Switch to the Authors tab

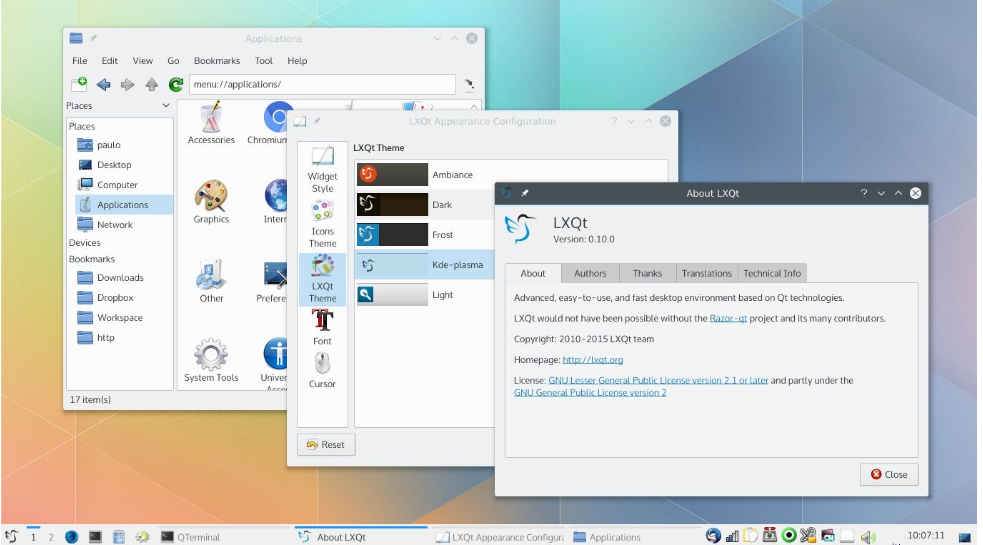pos(590,273)
